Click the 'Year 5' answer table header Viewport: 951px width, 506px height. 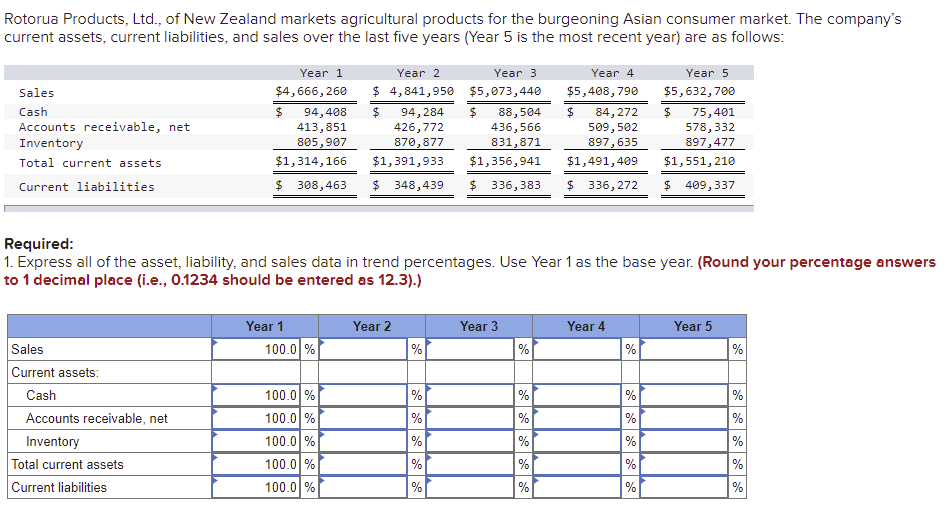tap(693, 326)
